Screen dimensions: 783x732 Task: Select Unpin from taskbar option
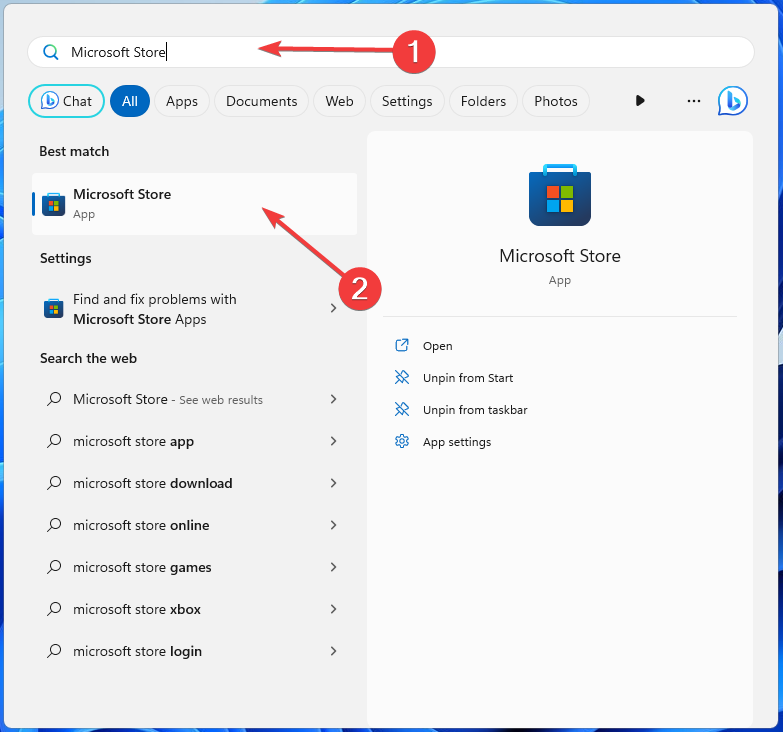click(475, 410)
